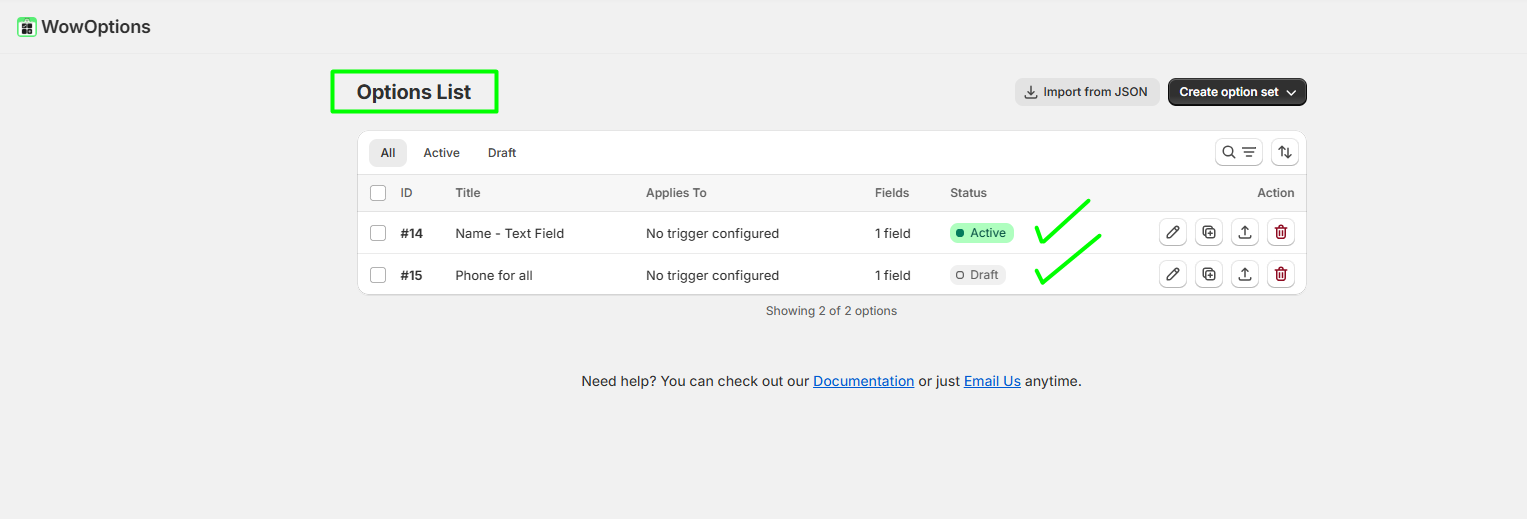Edit option set #14 with pencil icon
Image resolution: width=1527 pixels, height=519 pixels.
tap(1173, 233)
